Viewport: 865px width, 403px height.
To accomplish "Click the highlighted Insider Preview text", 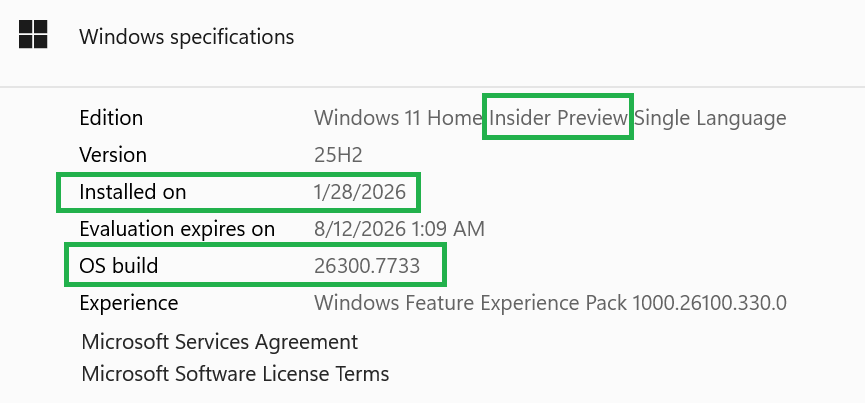I will [x=558, y=118].
